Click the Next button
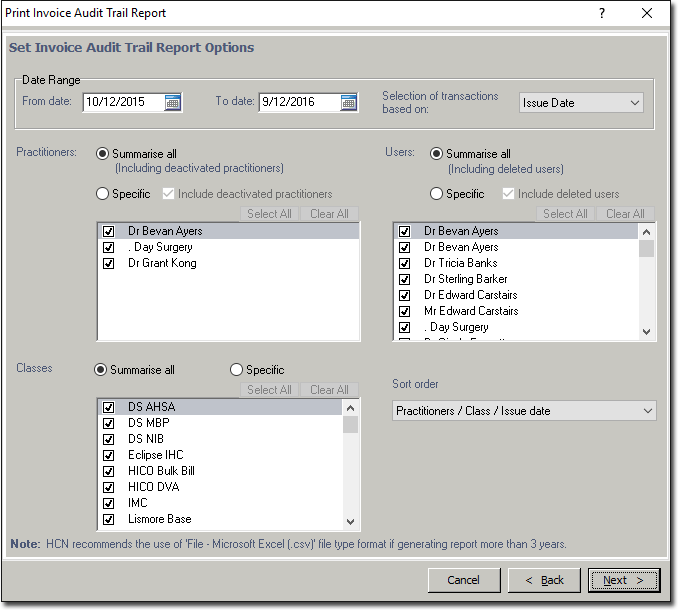The image size is (678, 610). click(624, 580)
